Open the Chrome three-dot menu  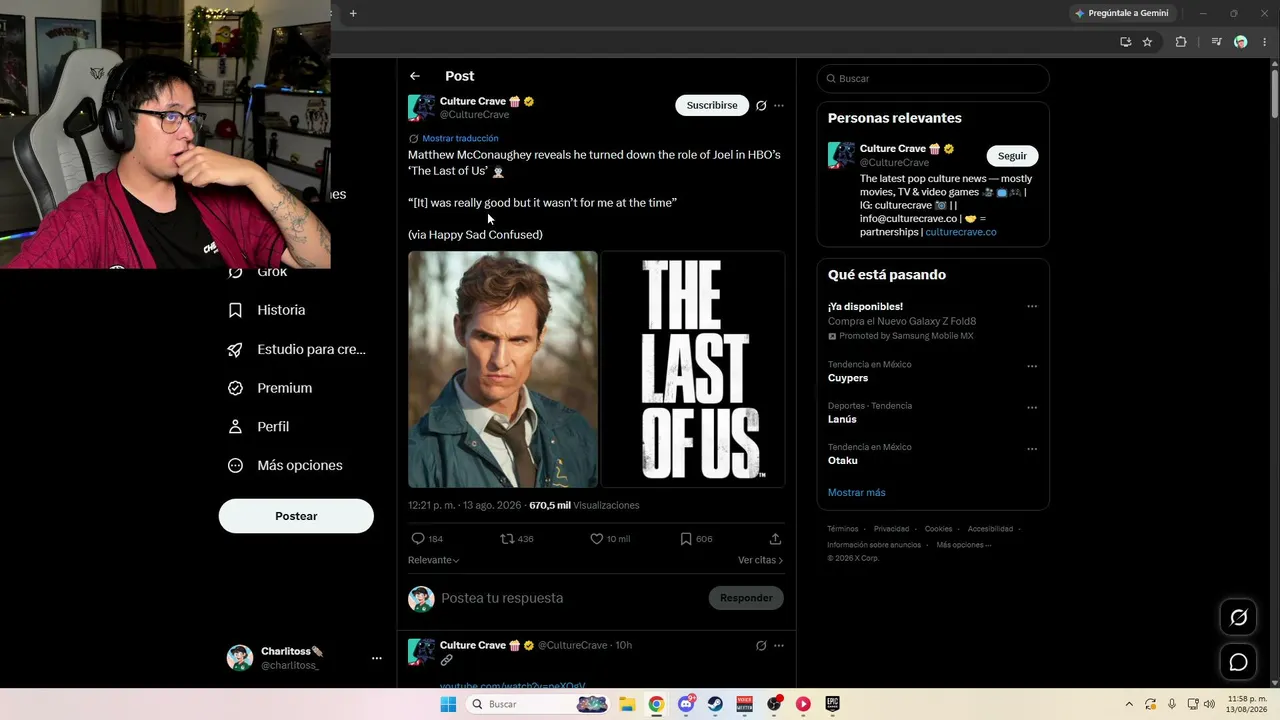coord(1265,42)
